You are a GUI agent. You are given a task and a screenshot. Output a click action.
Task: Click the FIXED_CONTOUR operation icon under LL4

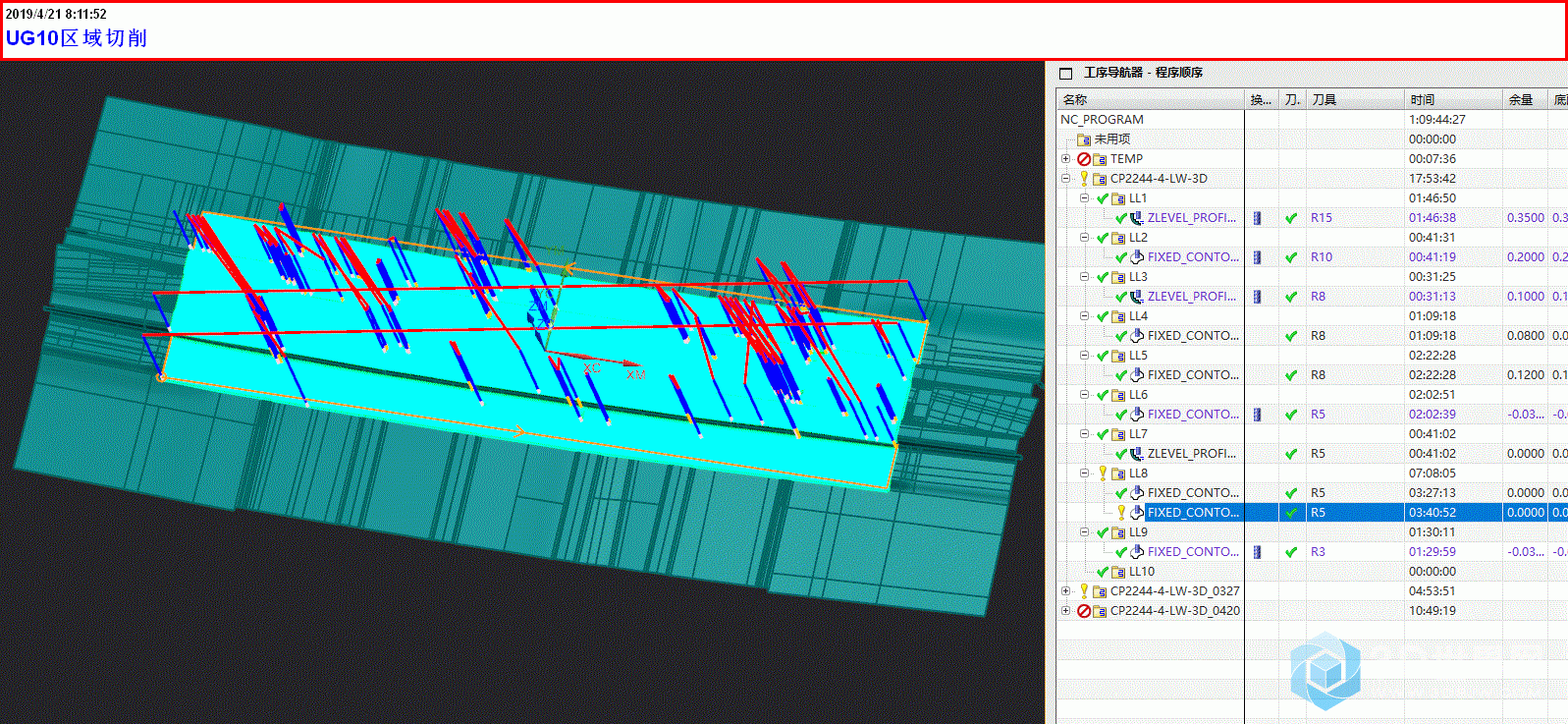coord(1137,336)
